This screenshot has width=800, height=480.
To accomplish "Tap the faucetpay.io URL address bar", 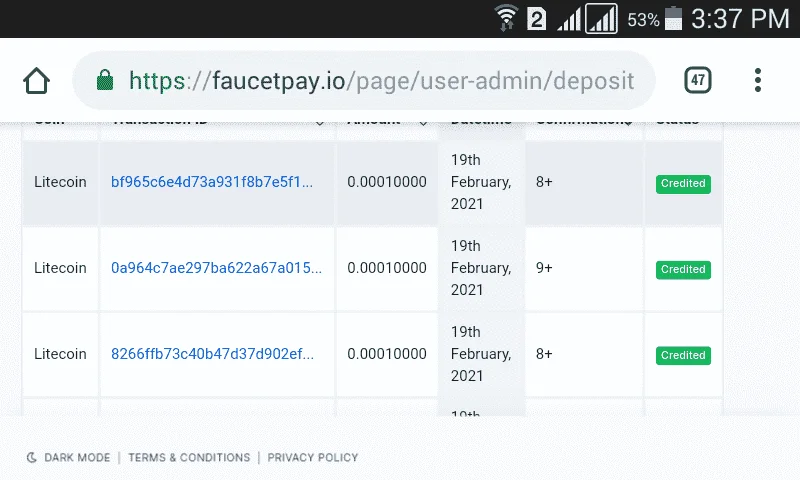I will pyautogui.click(x=364, y=80).
